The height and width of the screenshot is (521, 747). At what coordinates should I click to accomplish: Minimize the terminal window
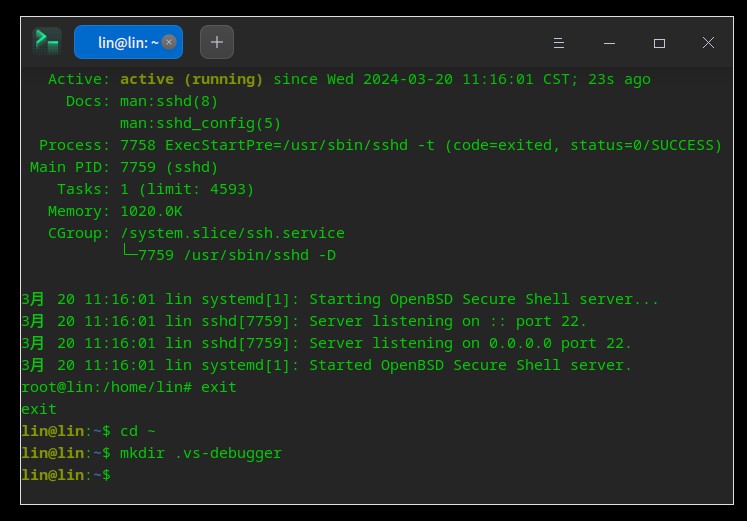[609, 43]
